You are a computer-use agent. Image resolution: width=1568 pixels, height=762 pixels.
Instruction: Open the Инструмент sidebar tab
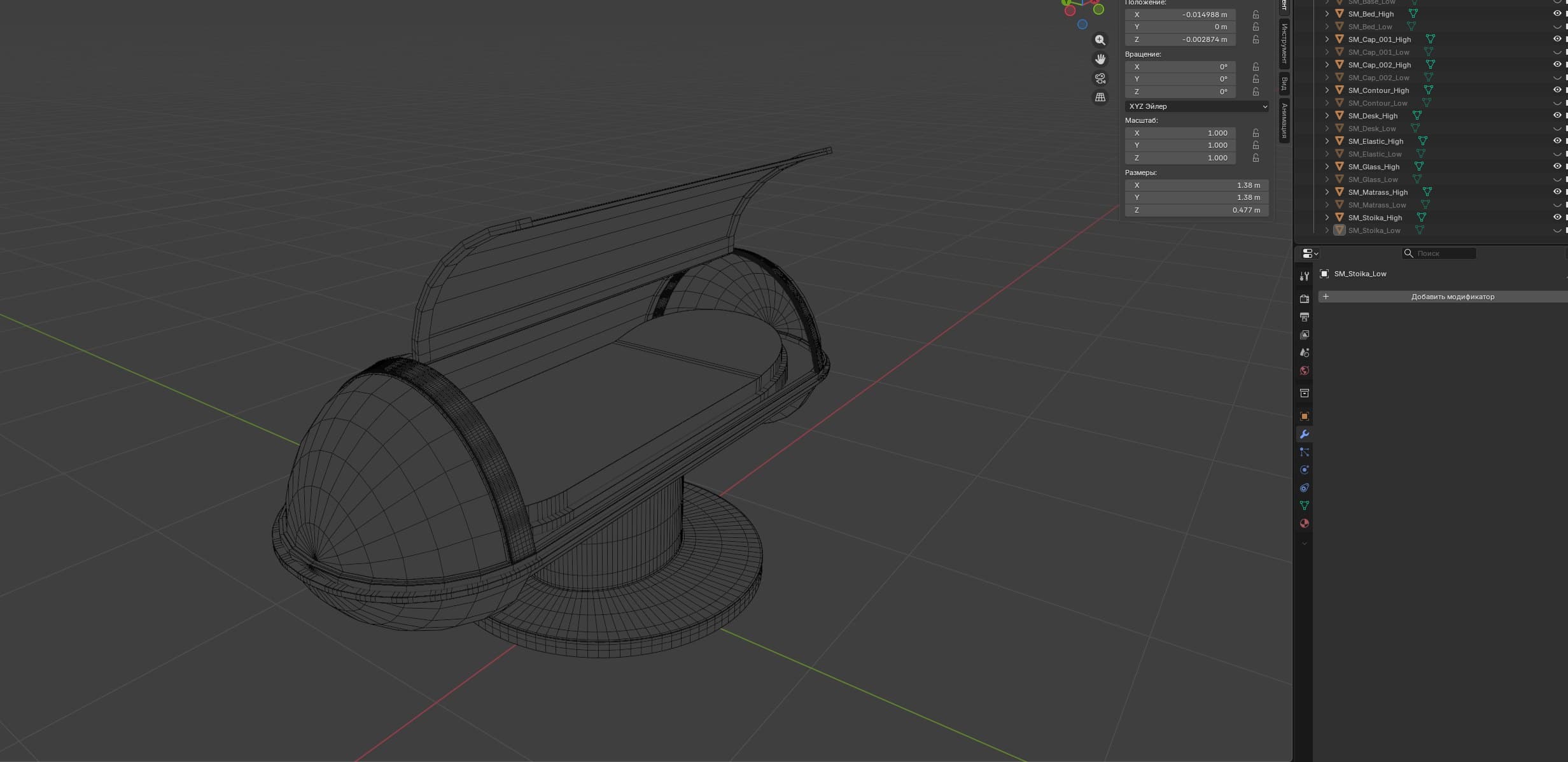pos(1284,43)
